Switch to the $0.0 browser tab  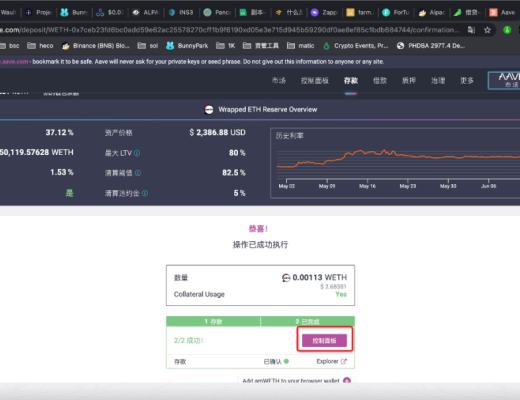click(x=110, y=12)
